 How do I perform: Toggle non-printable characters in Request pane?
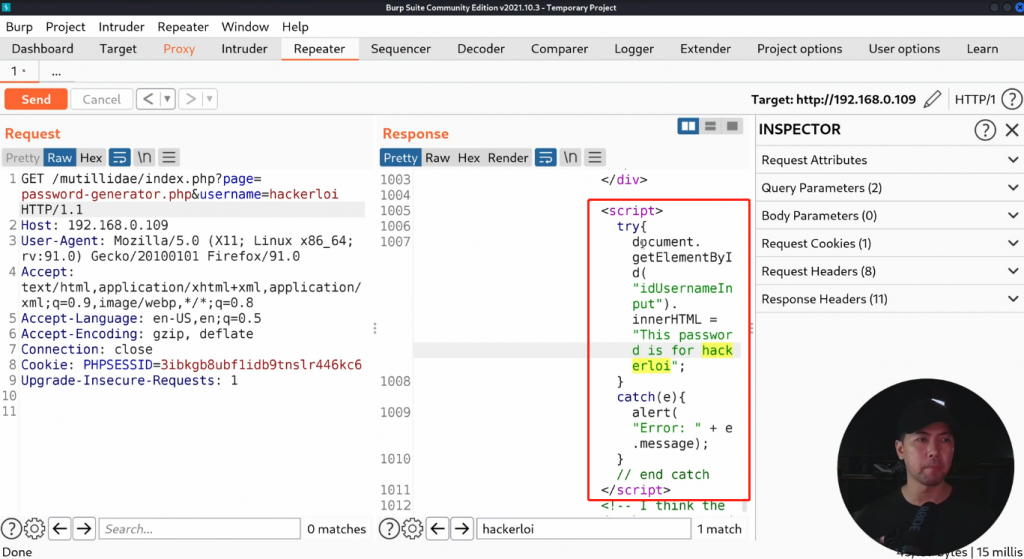pos(145,157)
